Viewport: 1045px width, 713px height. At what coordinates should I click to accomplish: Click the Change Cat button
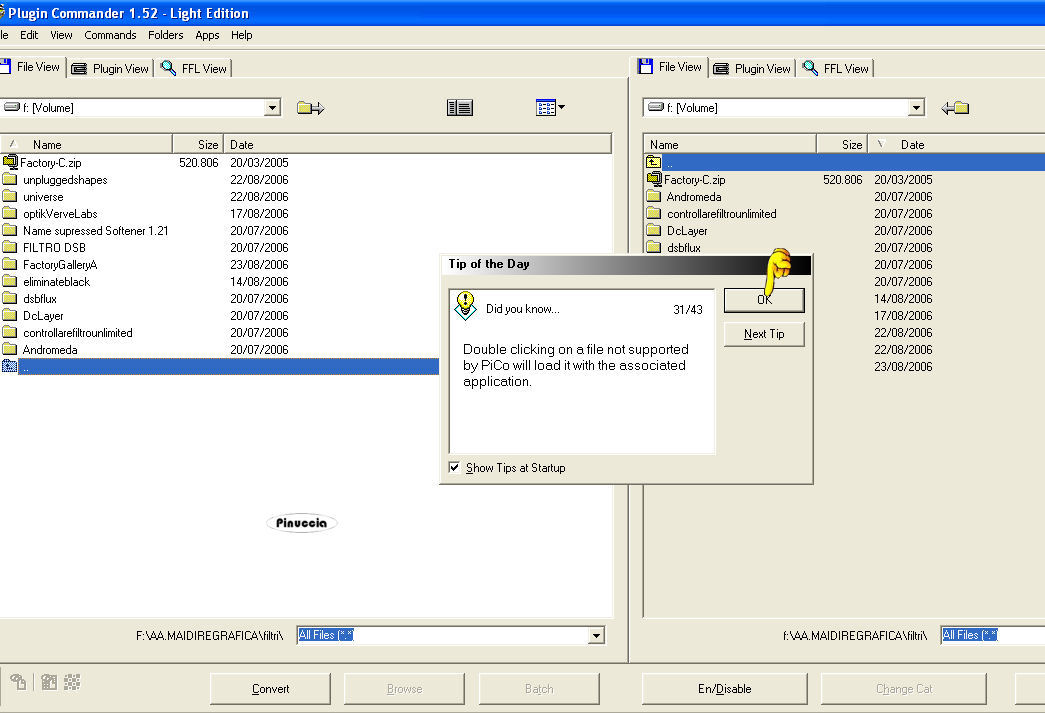[904, 688]
